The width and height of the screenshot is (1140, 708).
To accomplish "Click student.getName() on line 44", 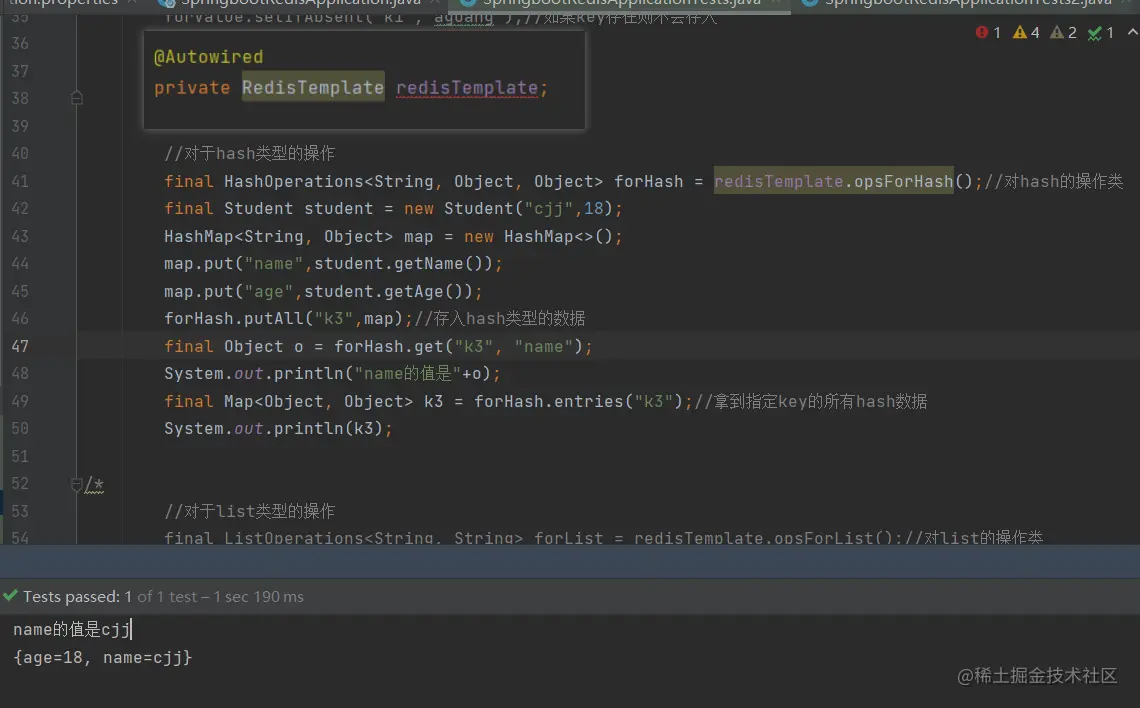I will [x=404, y=264].
